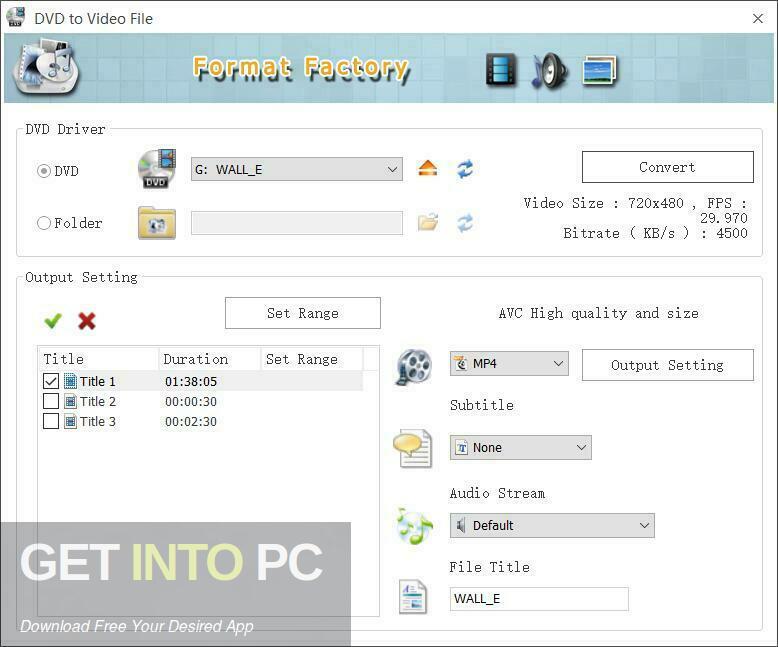The image size is (778, 647).
Task: Click the Title 2 film icon
Action: click(x=70, y=401)
